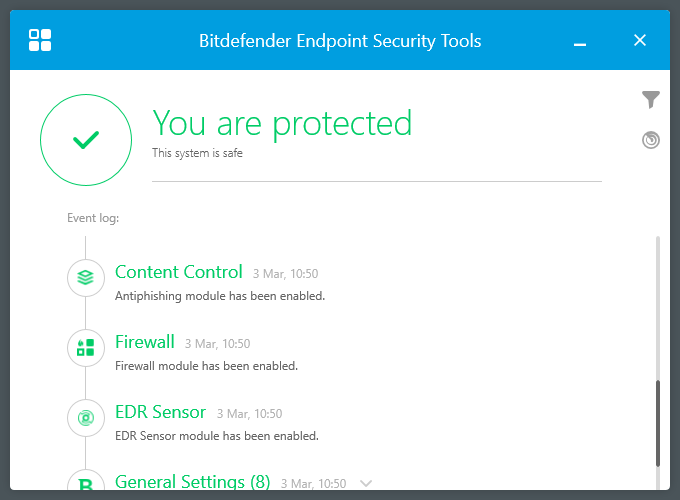
Task: Close the Bitdefender Endpoint Security window
Action: tap(640, 40)
